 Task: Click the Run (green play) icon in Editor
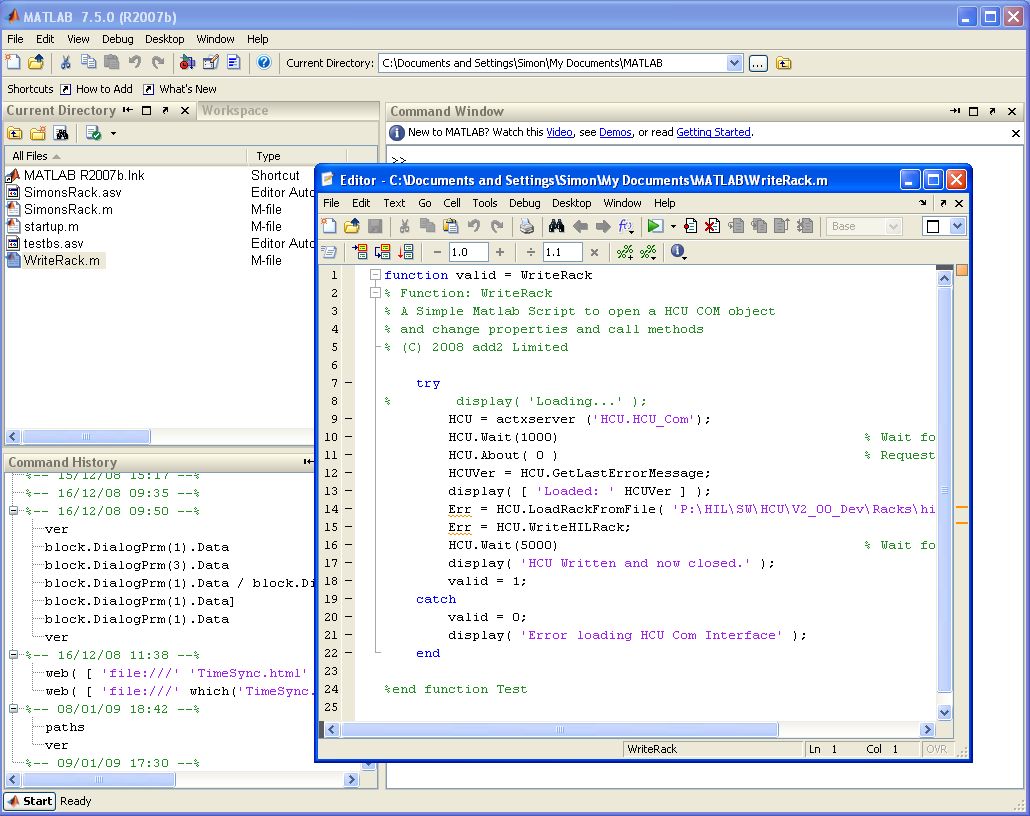click(x=654, y=227)
